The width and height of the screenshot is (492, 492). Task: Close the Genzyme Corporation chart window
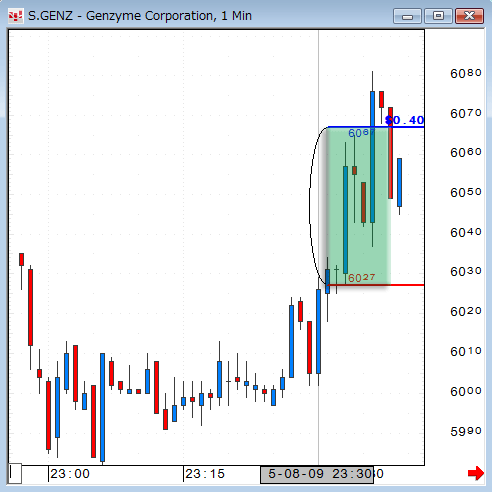(x=469, y=16)
